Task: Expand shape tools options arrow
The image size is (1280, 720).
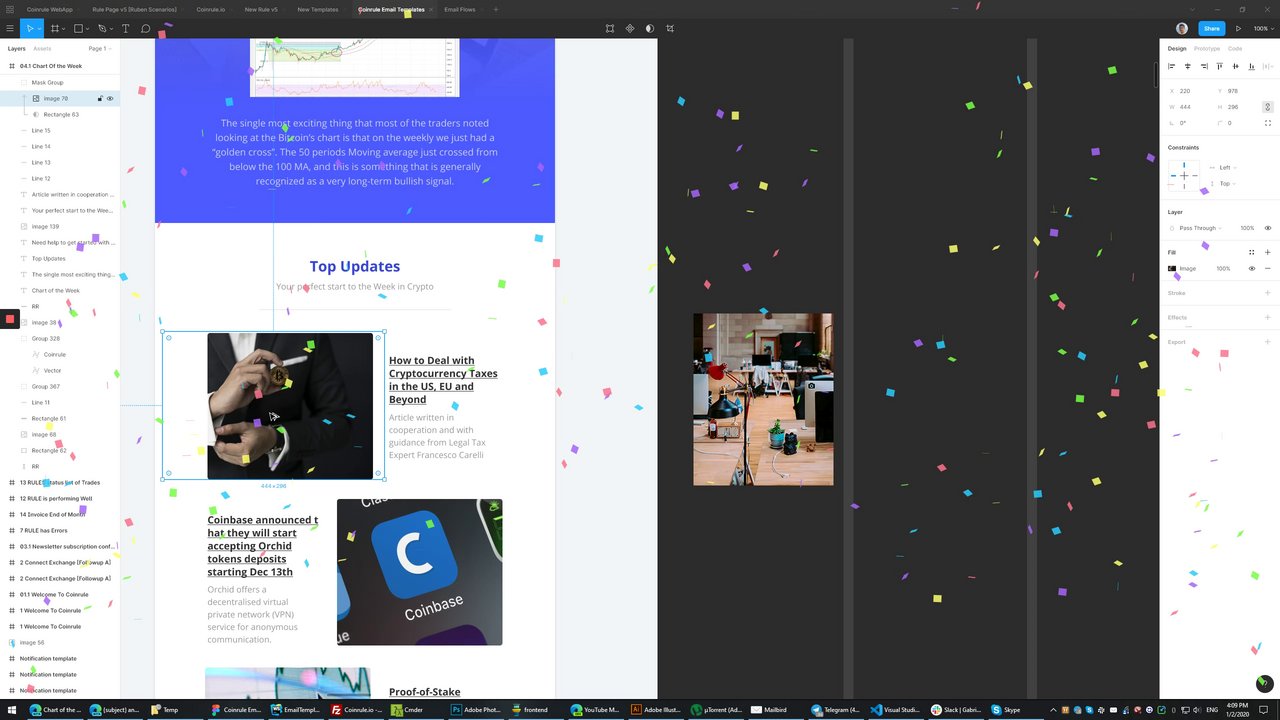Action: coord(88,28)
